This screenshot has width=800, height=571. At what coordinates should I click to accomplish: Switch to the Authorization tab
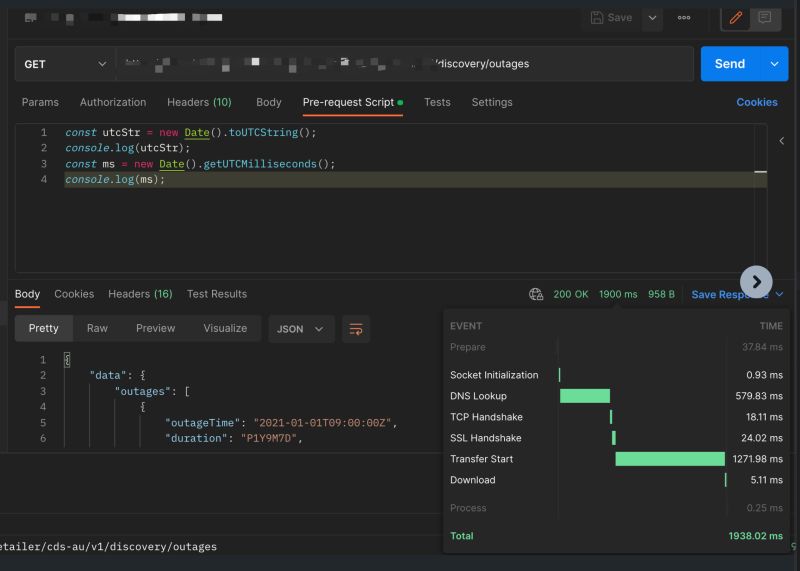coord(113,102)
